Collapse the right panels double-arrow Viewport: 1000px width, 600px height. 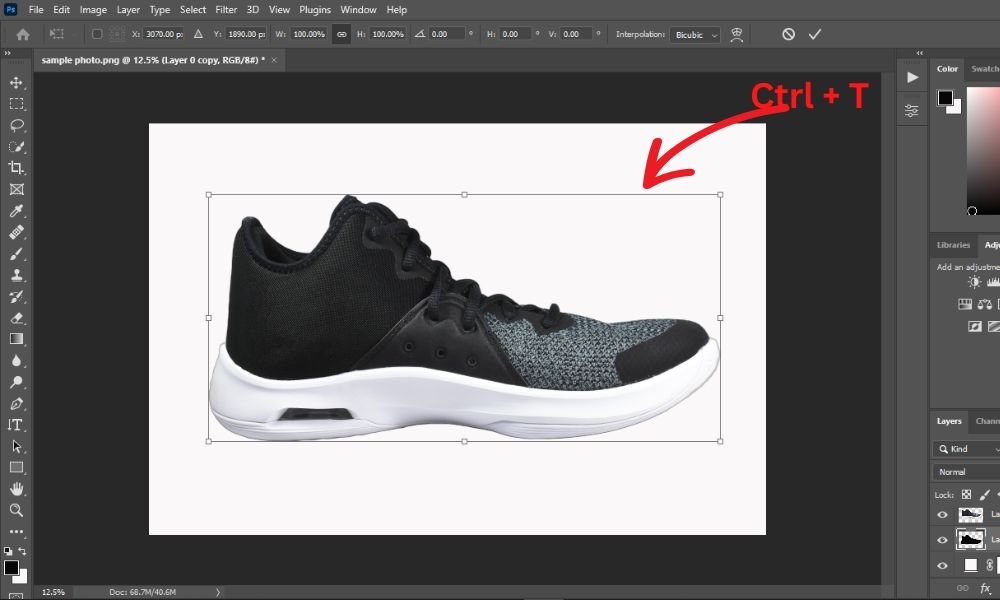[x=920, y=53]
